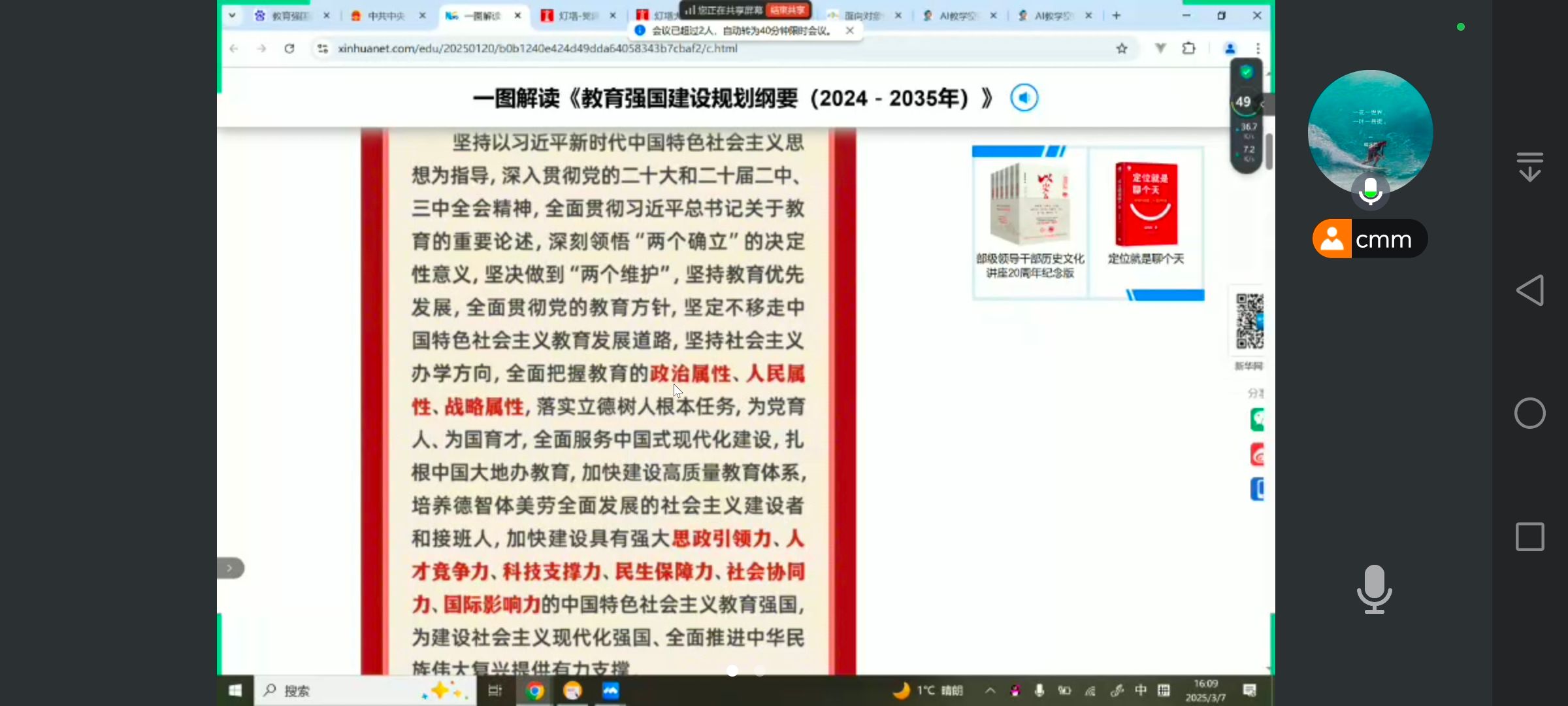Open Chrome extensions puzzle icon
The image size is (1568, 706).
tap(1189, 48)
